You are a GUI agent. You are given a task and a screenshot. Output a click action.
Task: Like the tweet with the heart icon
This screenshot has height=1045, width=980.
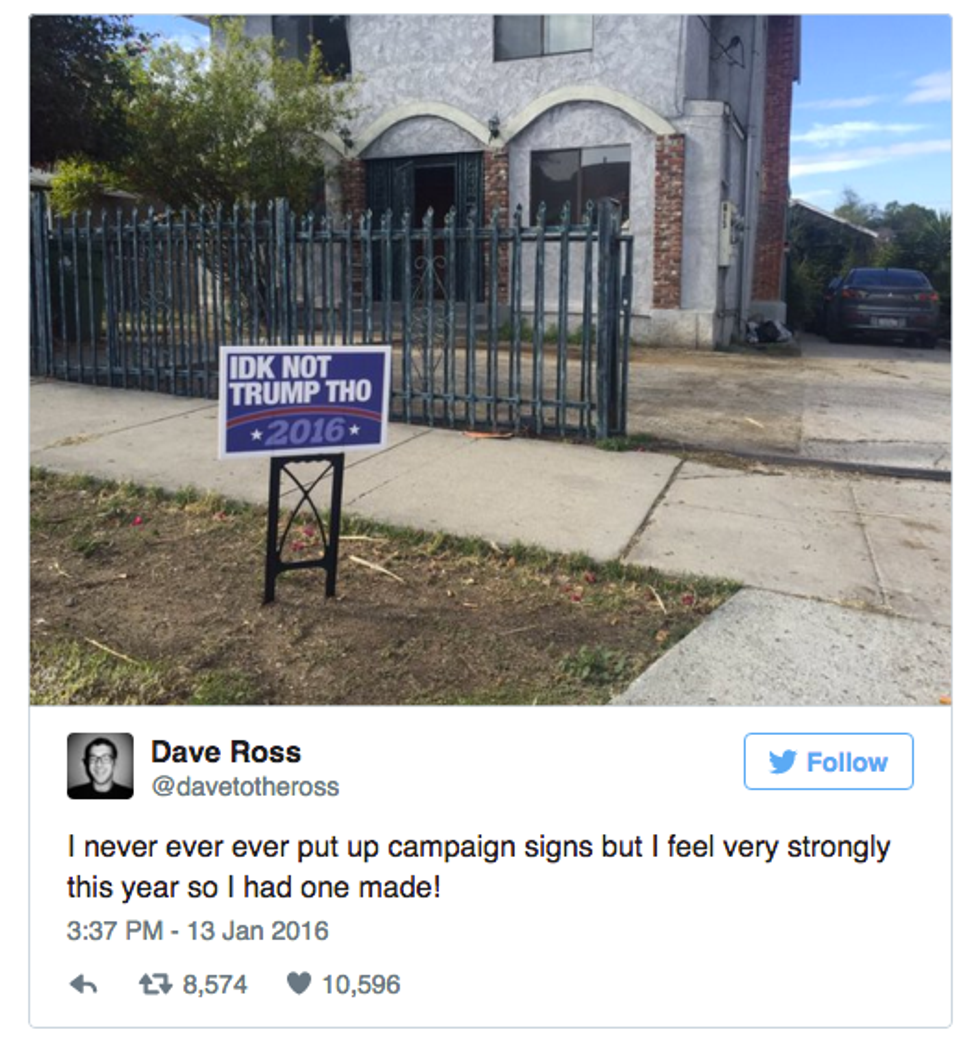coord(299,983)
